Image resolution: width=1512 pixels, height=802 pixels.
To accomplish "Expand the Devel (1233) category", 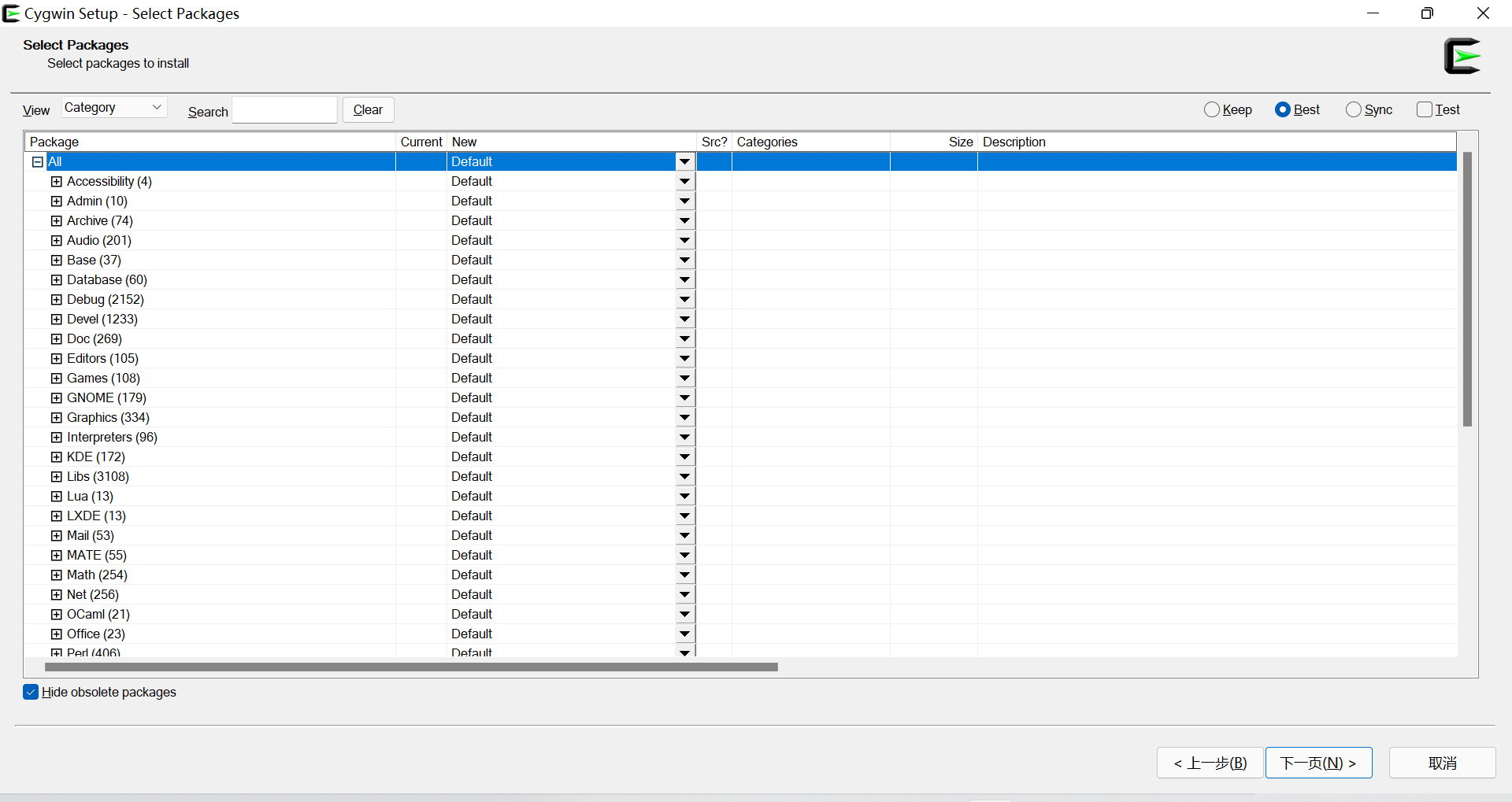I will click(x=57, y=320).
